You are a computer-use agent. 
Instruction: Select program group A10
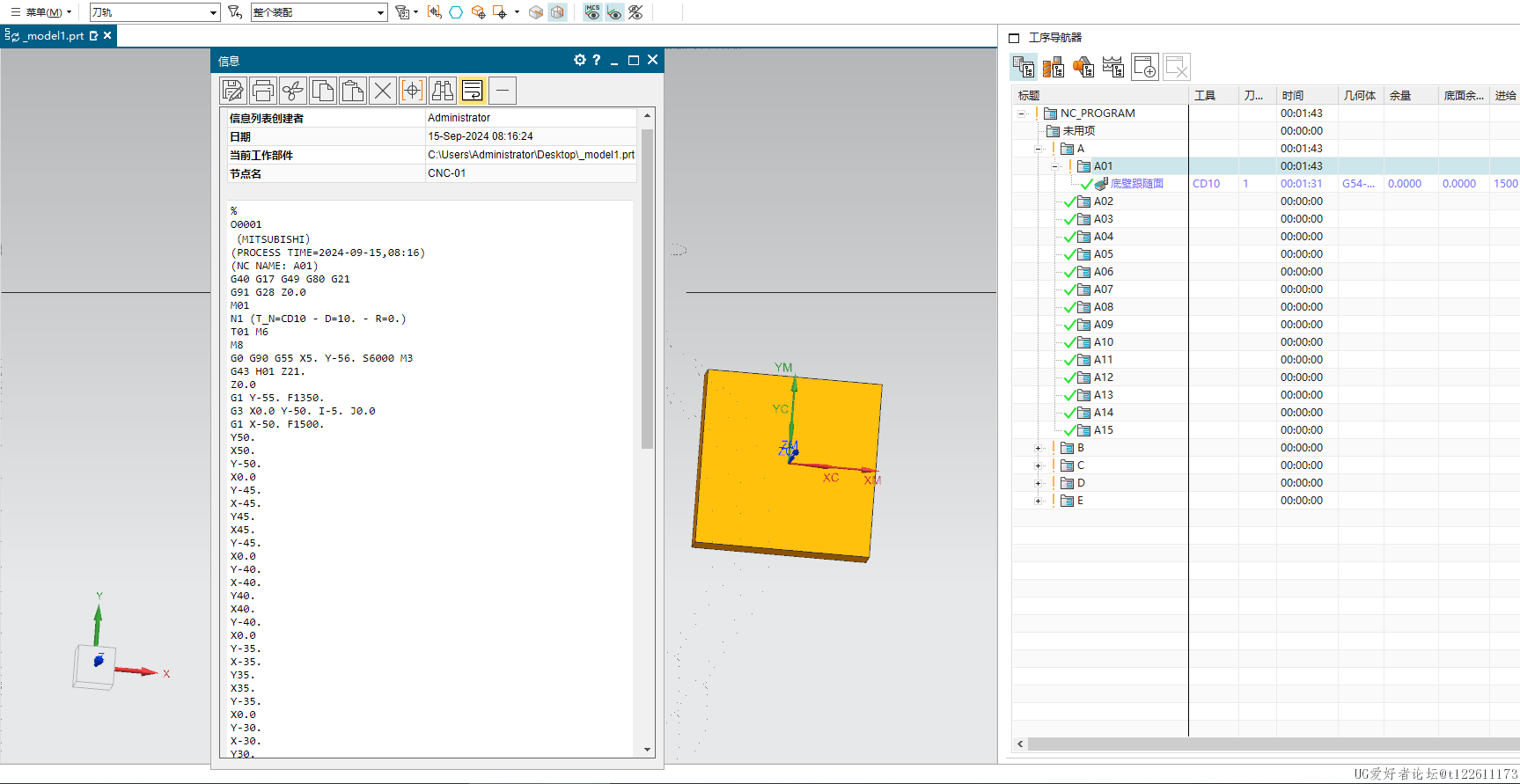[1103, 342]
